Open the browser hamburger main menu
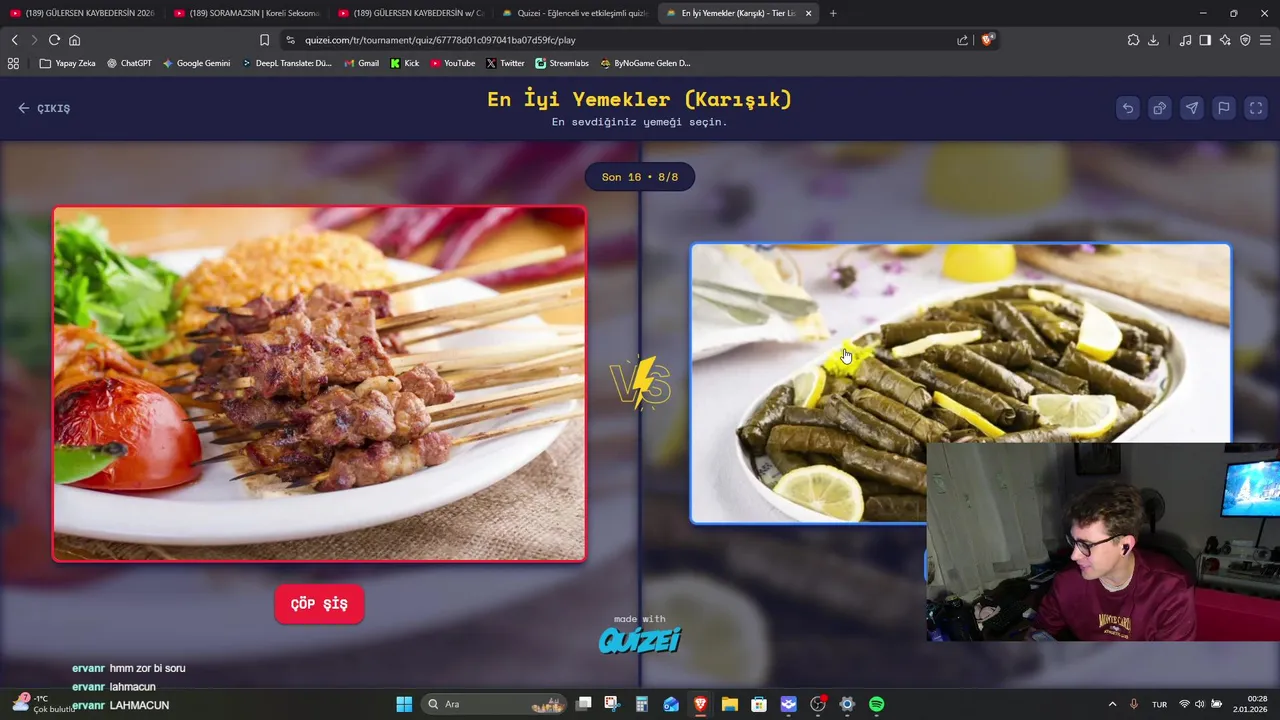The image size is (1280, 720). click(x=1265, y=40)
